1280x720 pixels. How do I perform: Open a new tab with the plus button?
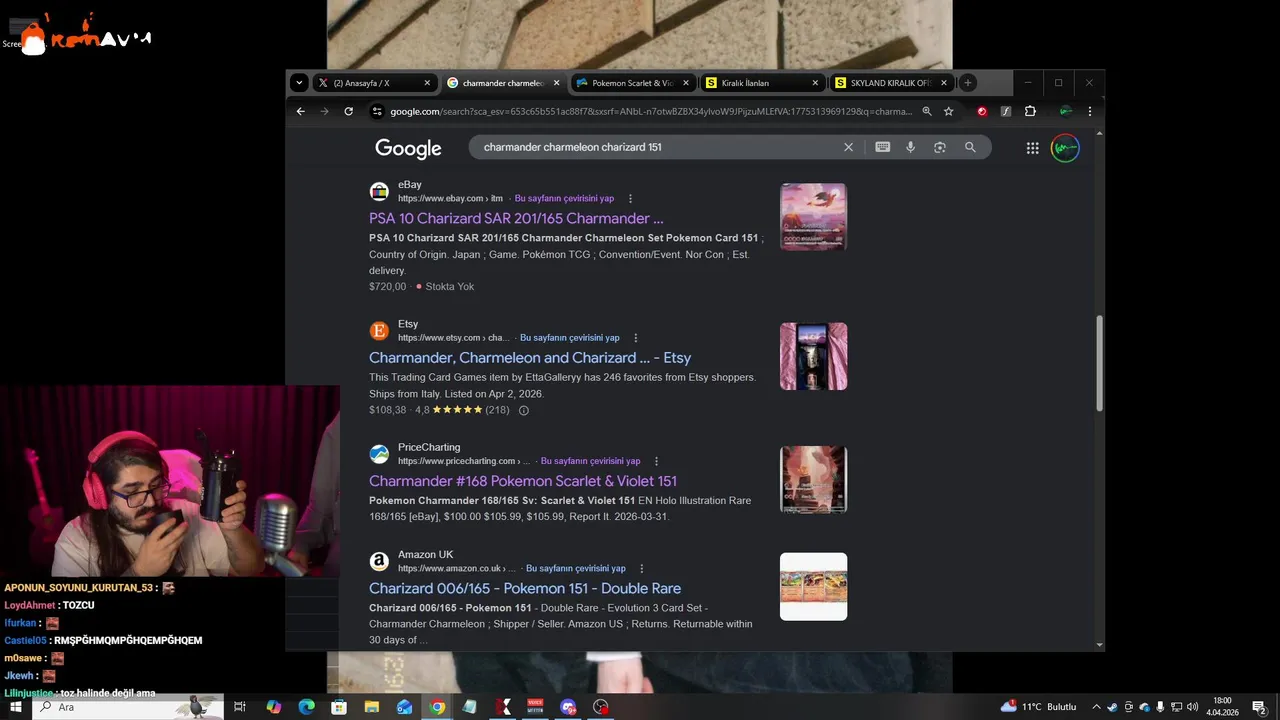pyautogui.click(x=967, y=83)
